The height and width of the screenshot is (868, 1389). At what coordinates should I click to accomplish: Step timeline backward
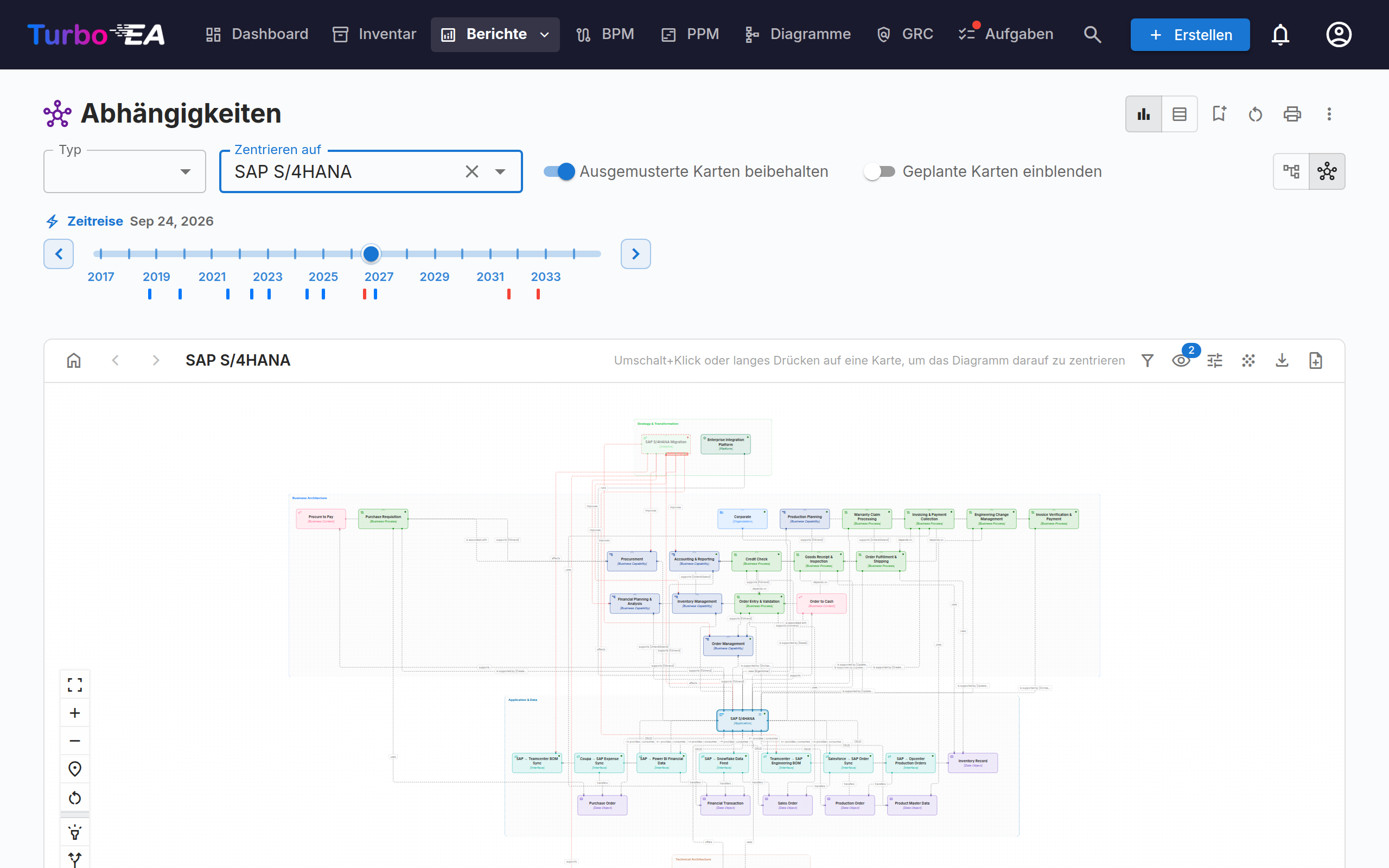(59, 254)
